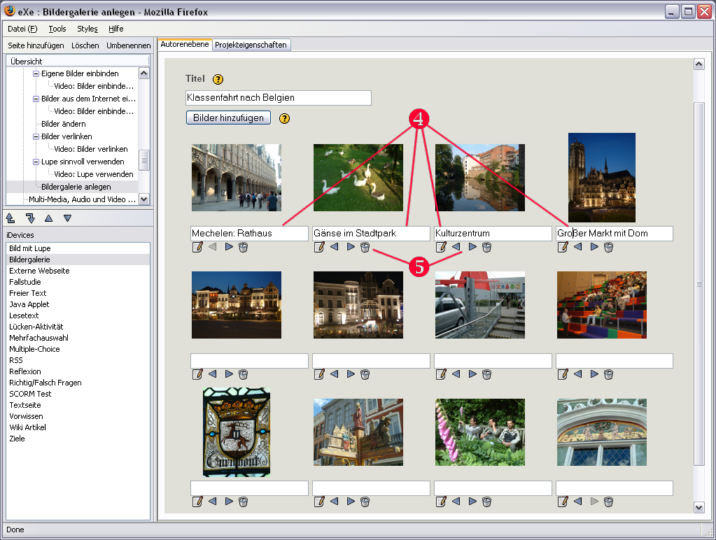This screenshot has height=540, width=716.
Task: Demote node with the outline down-right arrow
Action: (30, 218)
